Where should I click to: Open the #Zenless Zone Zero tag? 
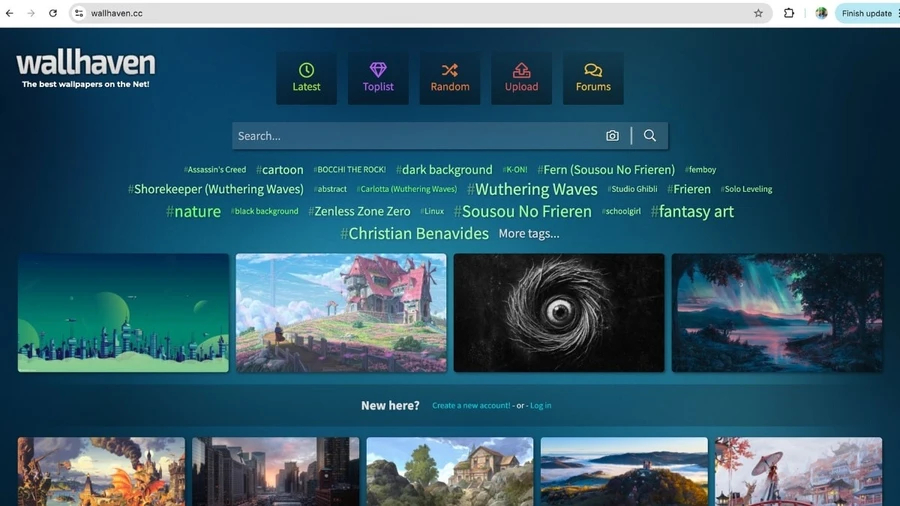click(x=359, y=212)
